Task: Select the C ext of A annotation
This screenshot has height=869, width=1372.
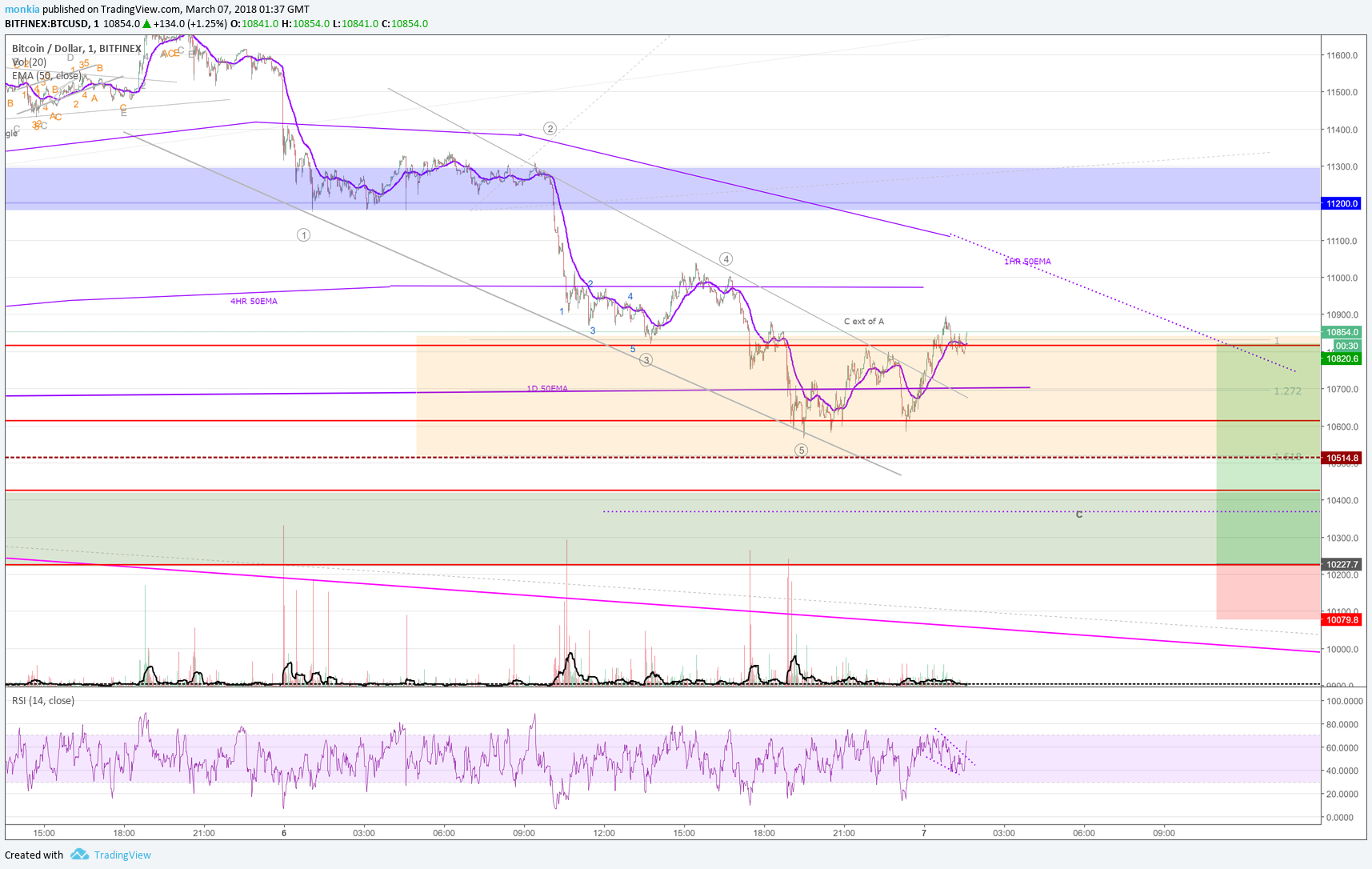Action: [864, 322]
